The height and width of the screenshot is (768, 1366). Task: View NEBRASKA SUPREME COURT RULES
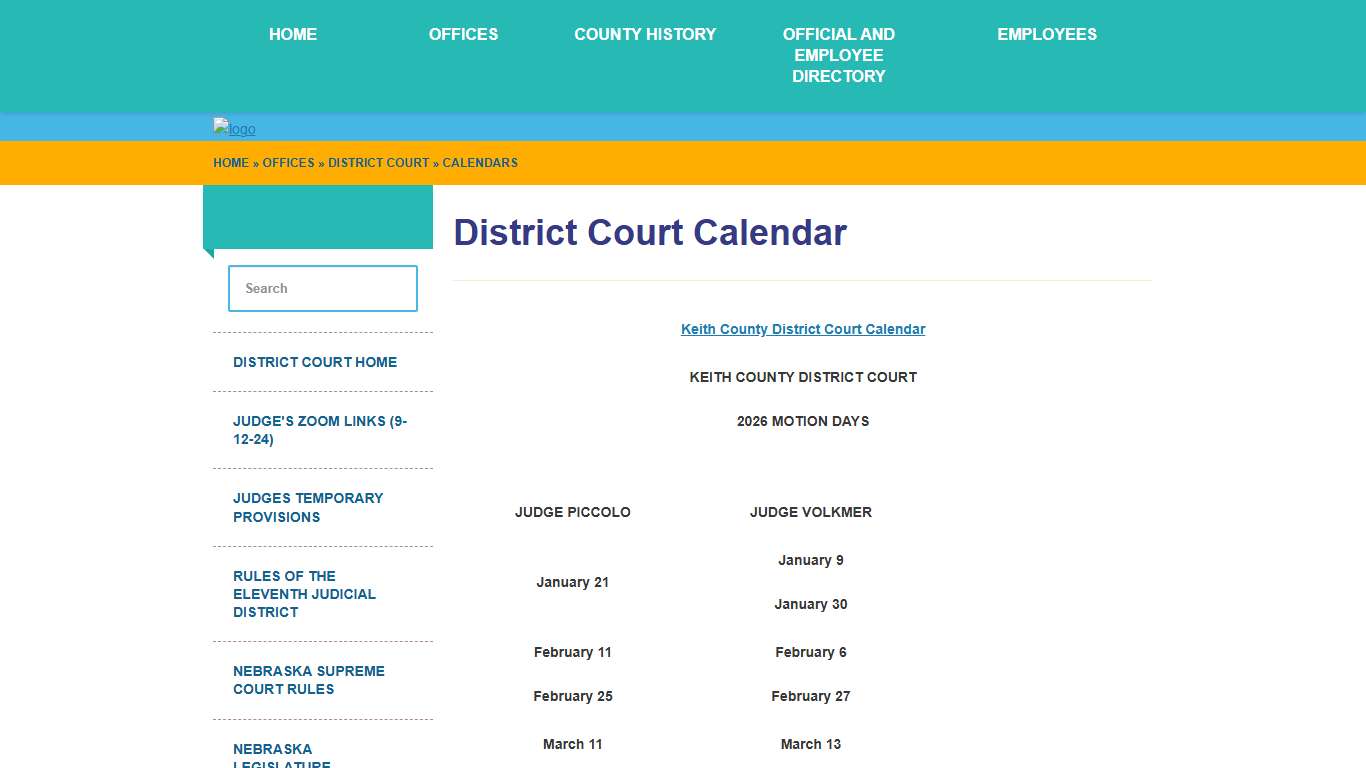308,680
